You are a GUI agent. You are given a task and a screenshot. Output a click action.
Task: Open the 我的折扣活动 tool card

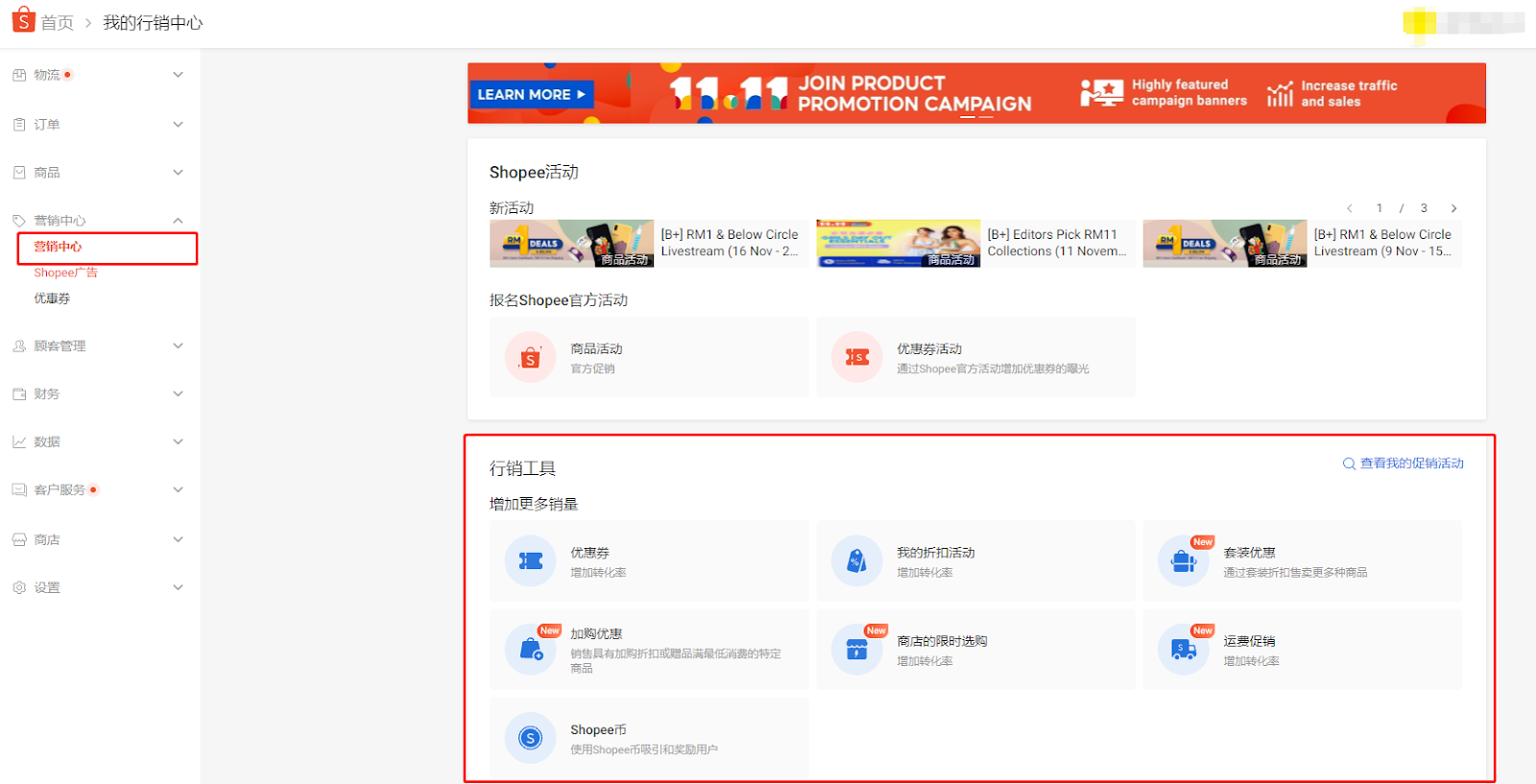(x=975, y=561)
